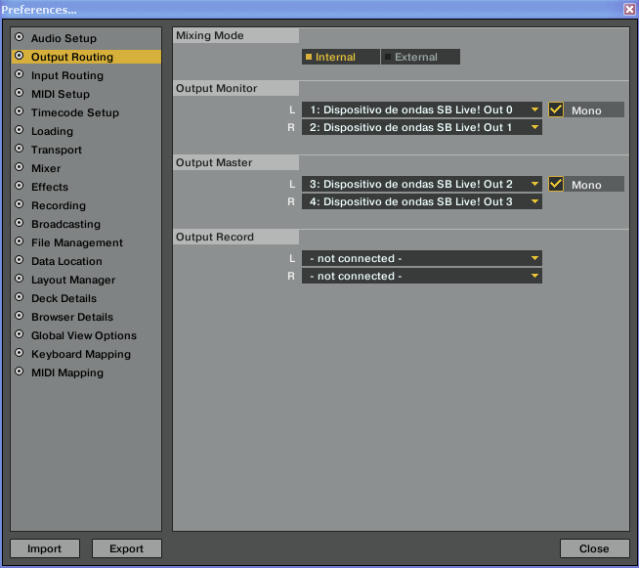Set Mixing Mode to Internal

(341, 57)
